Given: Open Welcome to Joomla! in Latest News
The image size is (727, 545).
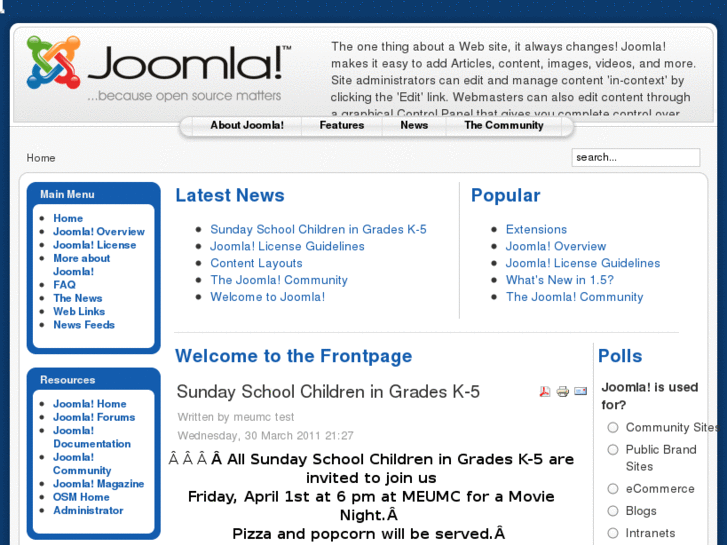Looking at the screenshot, I should [268, 297].
